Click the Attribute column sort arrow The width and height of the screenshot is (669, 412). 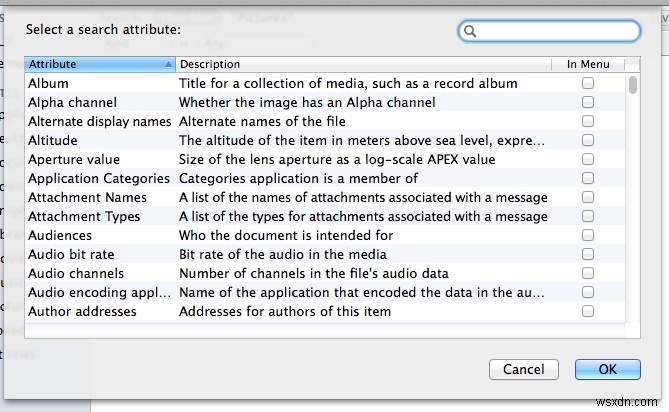click(166, 64)
